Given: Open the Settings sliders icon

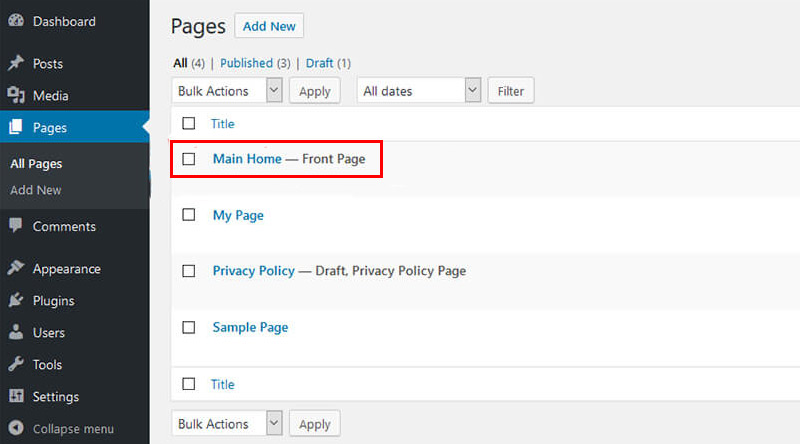Looking at the screenshot, I should point(16,396).
